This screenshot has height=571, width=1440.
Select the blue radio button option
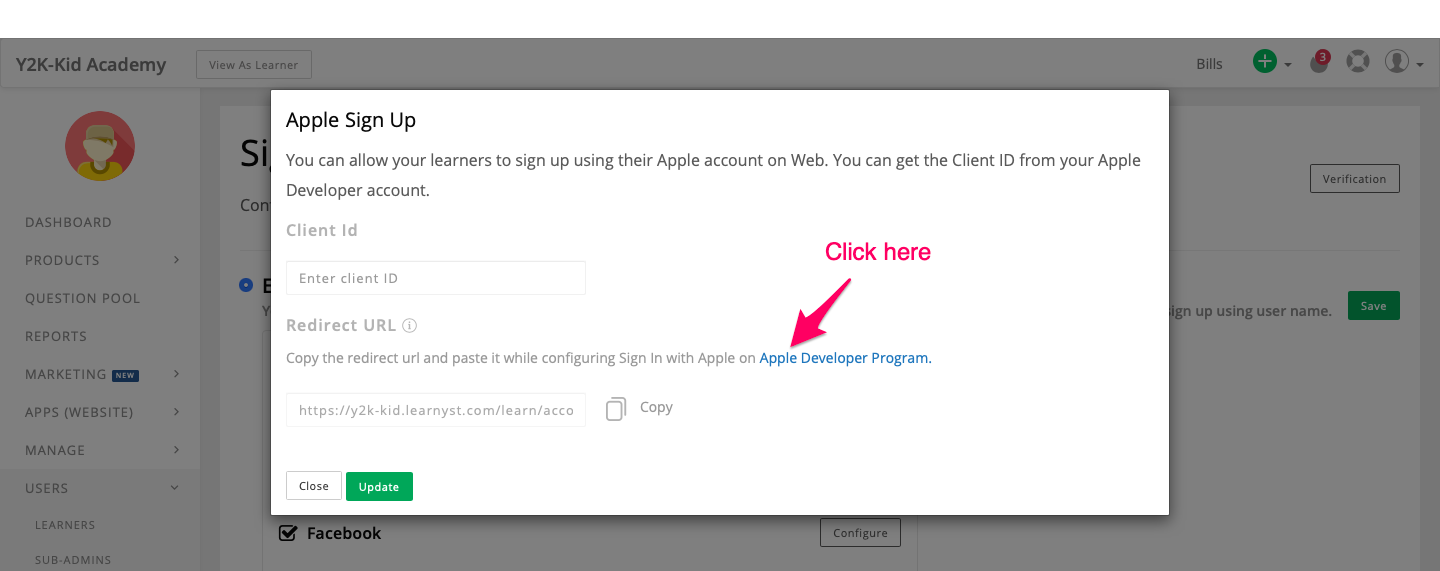click(246, 285)
